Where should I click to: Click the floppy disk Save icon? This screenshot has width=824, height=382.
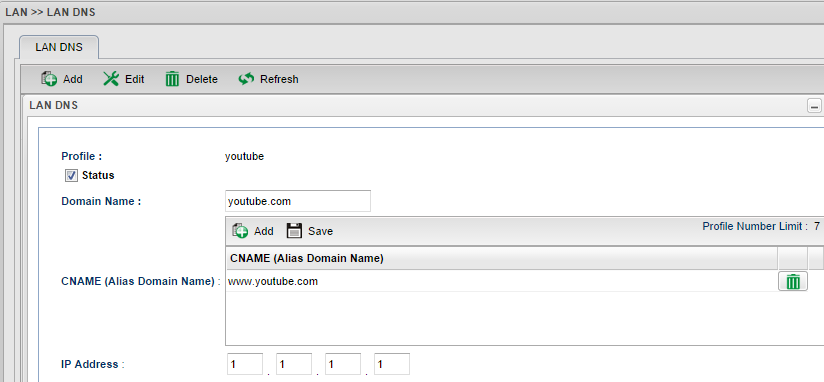point(294,231)
